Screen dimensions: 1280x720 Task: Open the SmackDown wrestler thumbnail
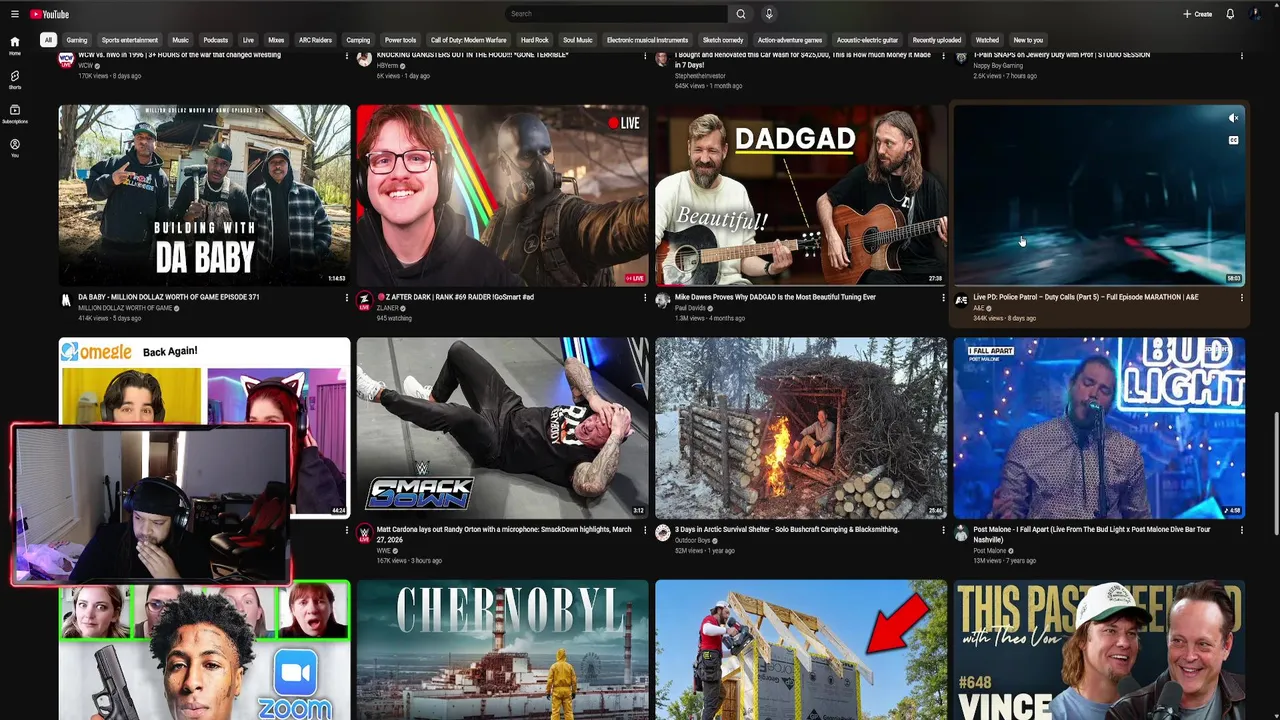tap(502, 428)
